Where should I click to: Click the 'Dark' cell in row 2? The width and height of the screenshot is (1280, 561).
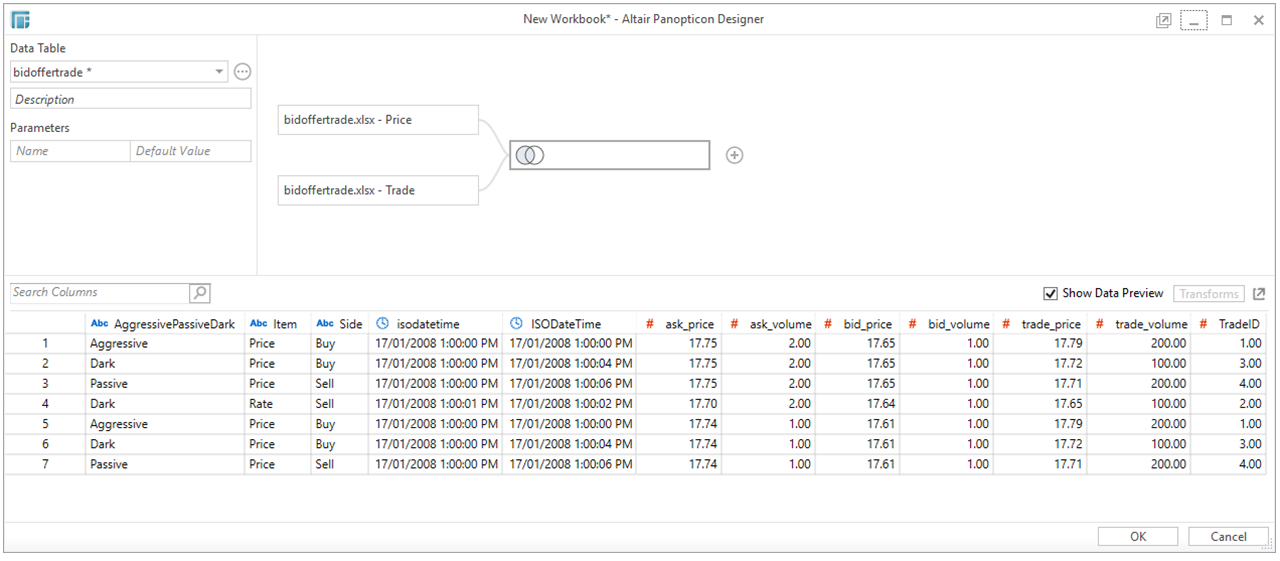coord(165,364)
